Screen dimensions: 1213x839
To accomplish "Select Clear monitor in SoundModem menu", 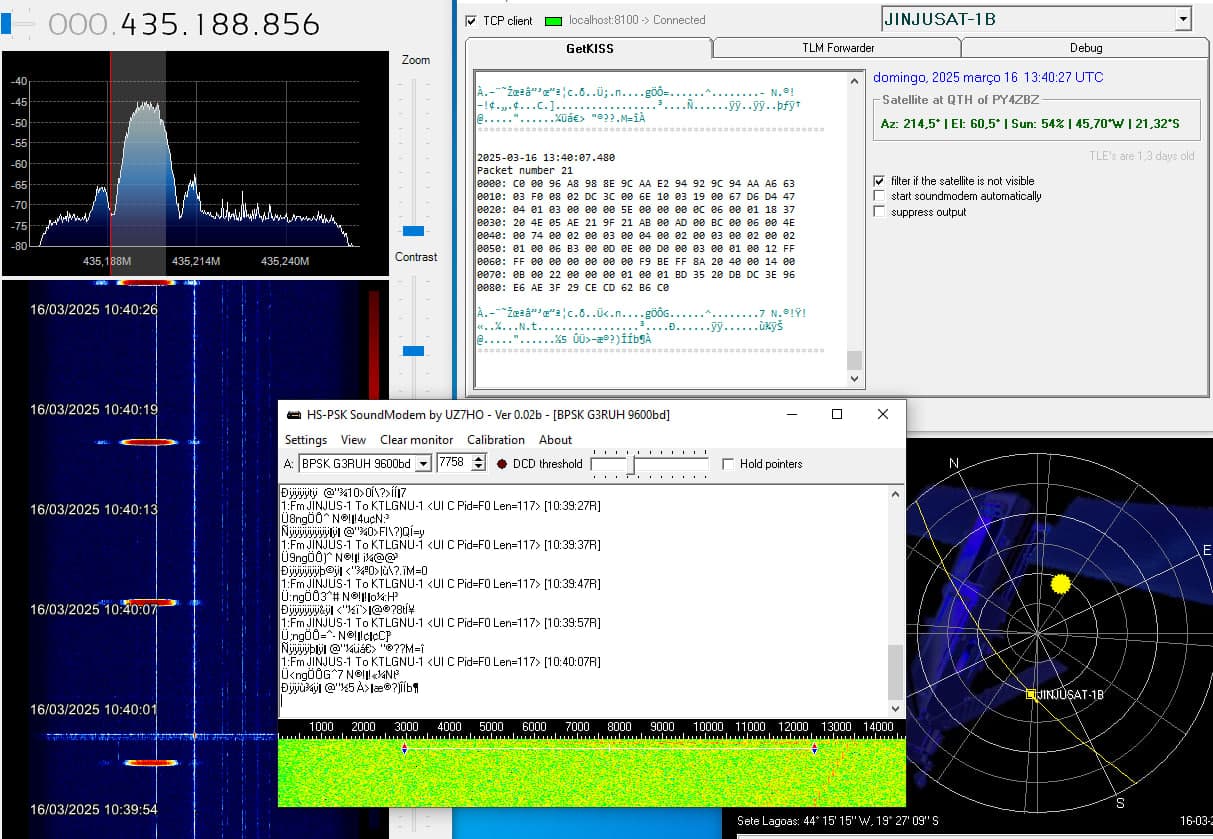I will [416, 440].
